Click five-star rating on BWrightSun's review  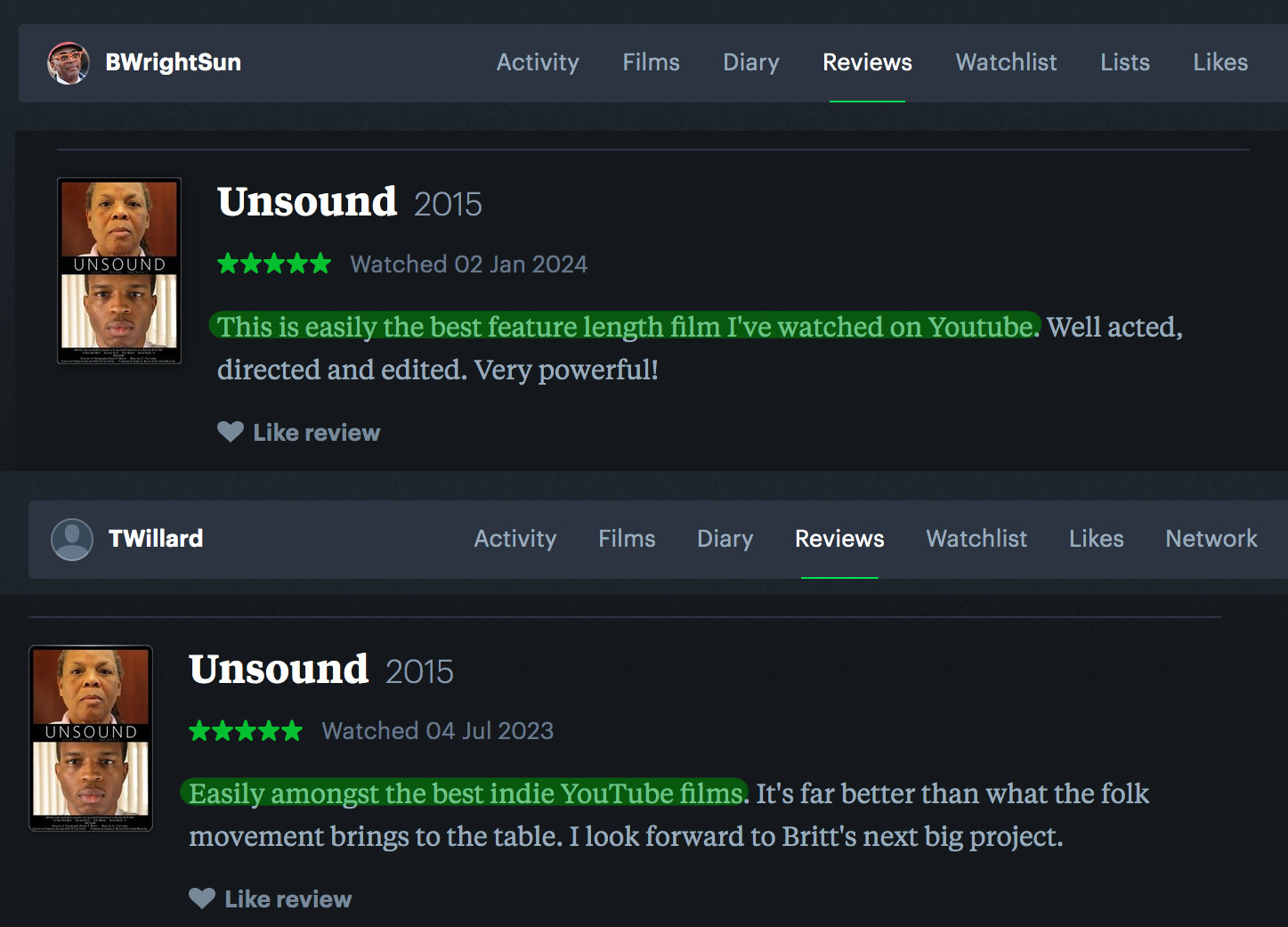(274, 264)
